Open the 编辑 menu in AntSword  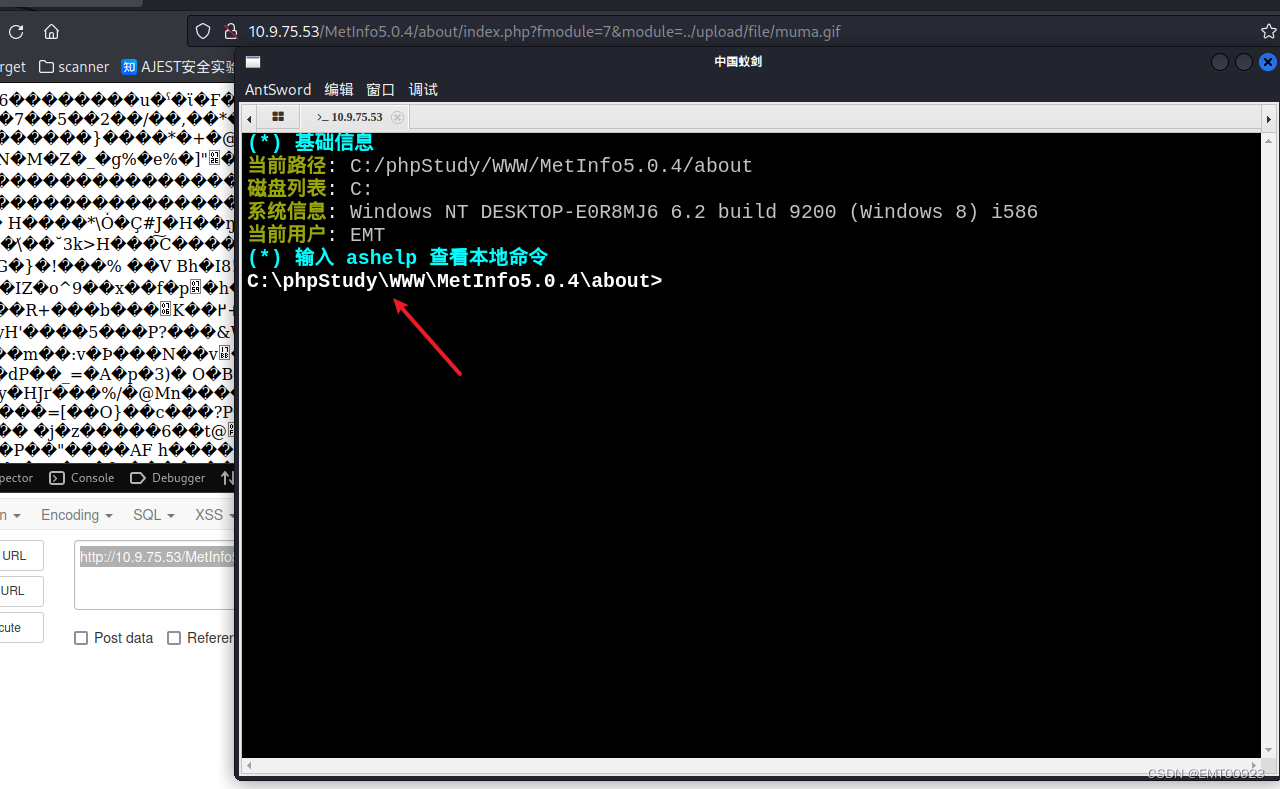[x=339, y=90]
